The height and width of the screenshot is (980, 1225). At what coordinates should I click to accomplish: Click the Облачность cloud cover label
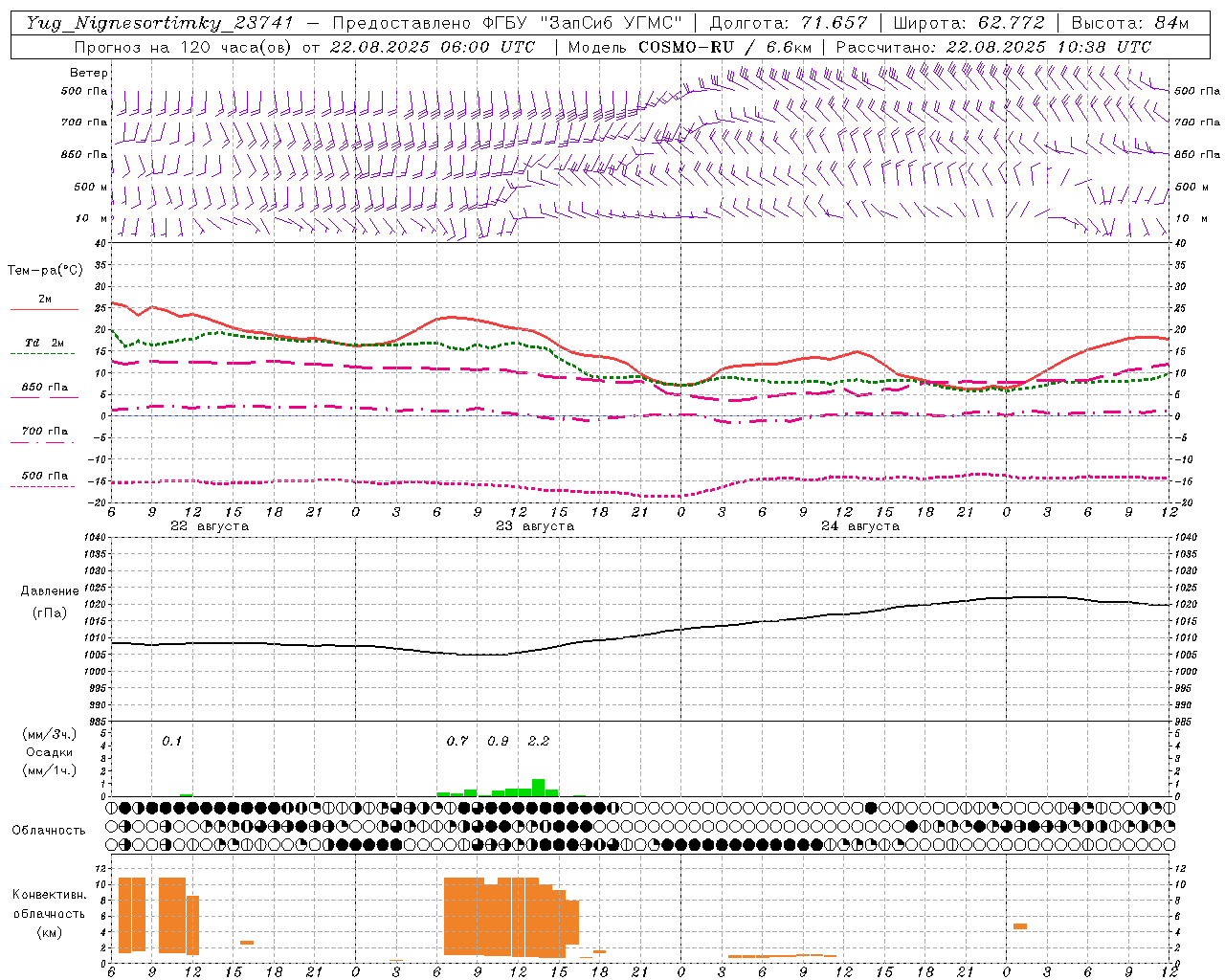coord(49,831)
